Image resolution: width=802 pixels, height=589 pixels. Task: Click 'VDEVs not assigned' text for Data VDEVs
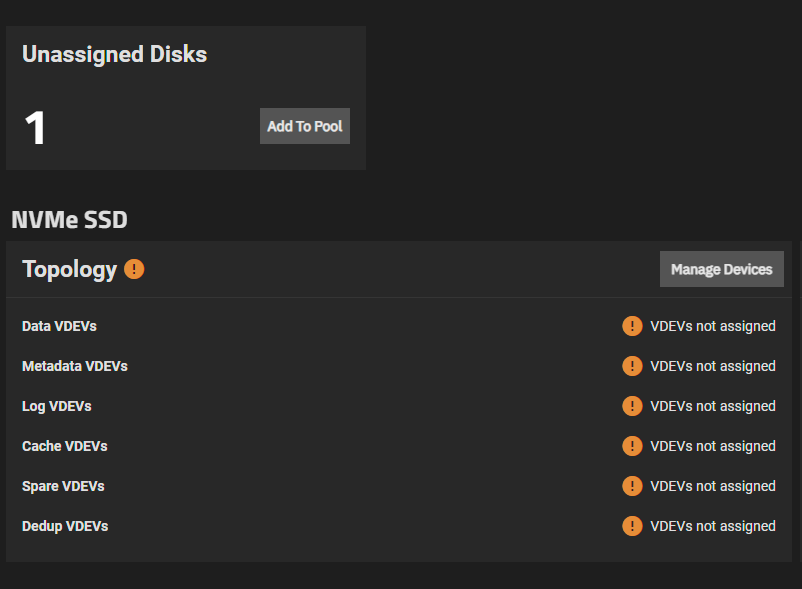pyautogui.click(x=713, y=326)
